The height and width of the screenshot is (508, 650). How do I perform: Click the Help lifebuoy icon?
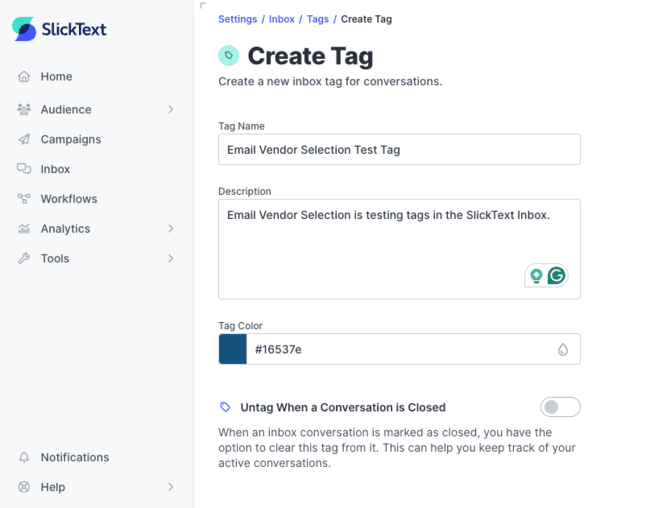(x=24, y=487)
